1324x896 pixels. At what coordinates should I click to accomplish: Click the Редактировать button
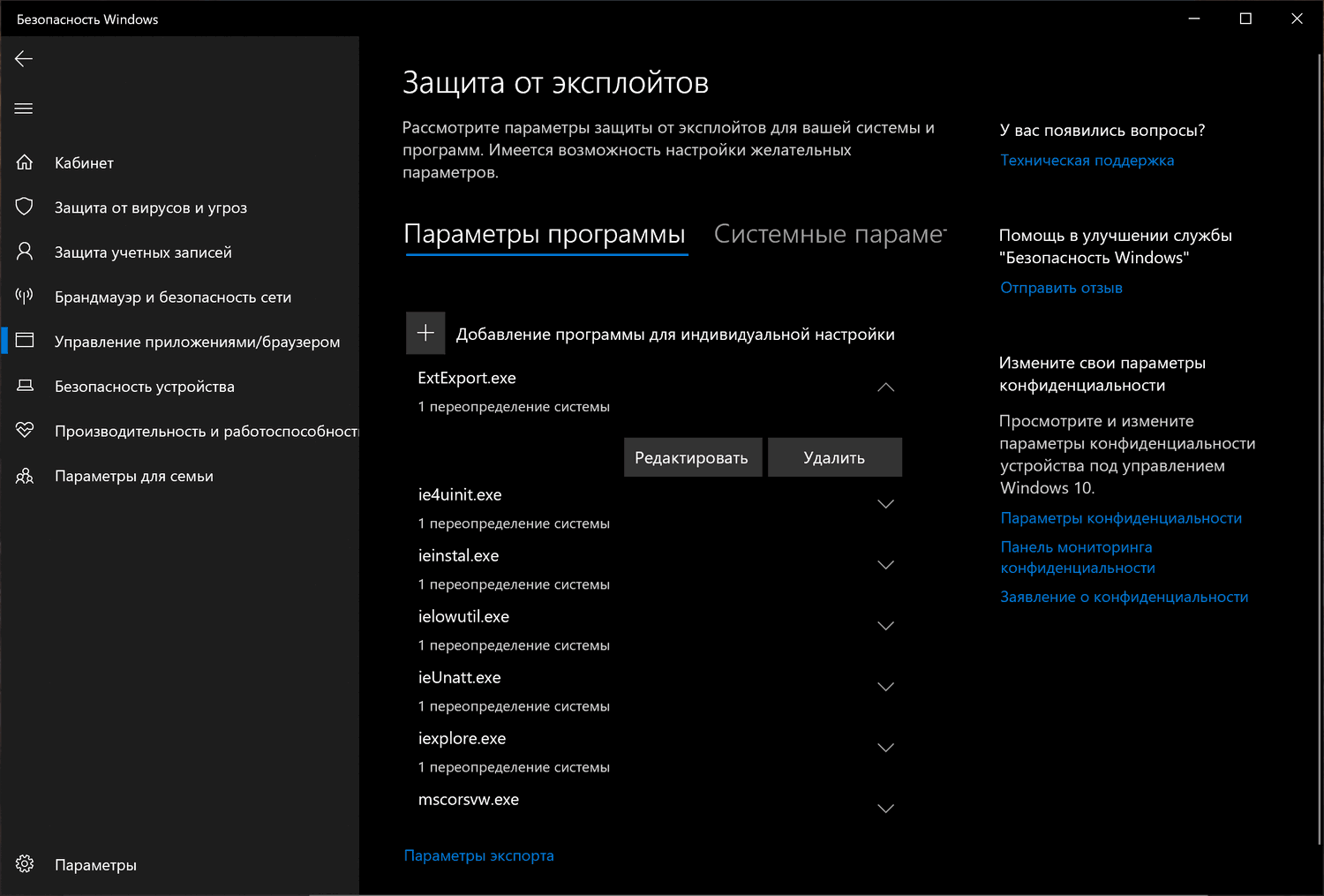[x=692, y=457]
